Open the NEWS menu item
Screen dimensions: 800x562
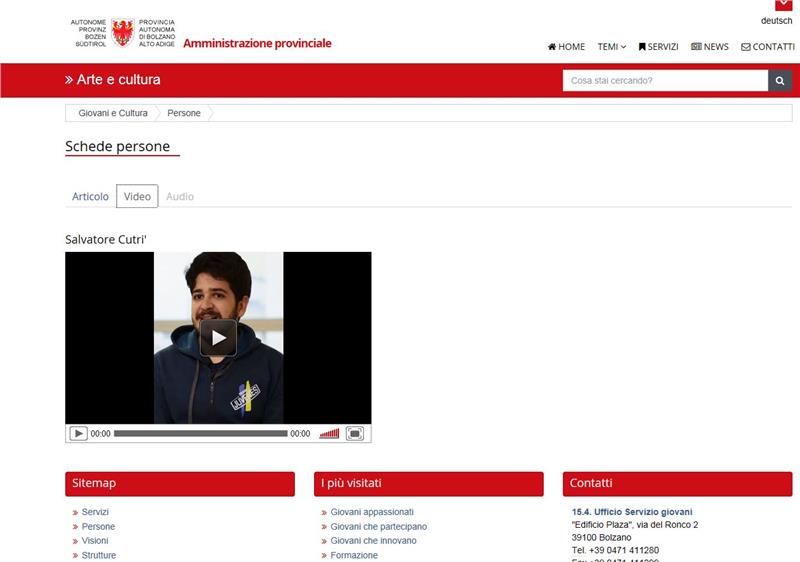(x=710, y=47)
